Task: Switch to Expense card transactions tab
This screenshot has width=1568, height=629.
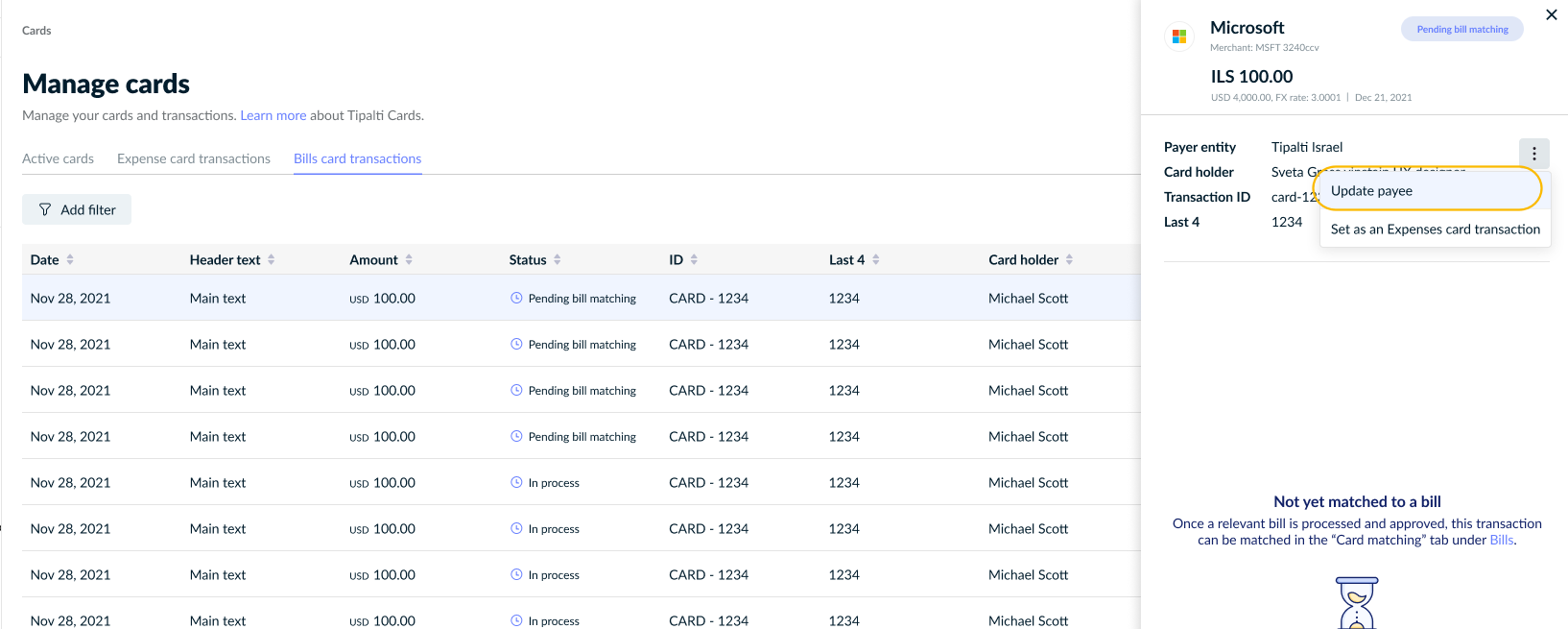Action: click(194, 158)
